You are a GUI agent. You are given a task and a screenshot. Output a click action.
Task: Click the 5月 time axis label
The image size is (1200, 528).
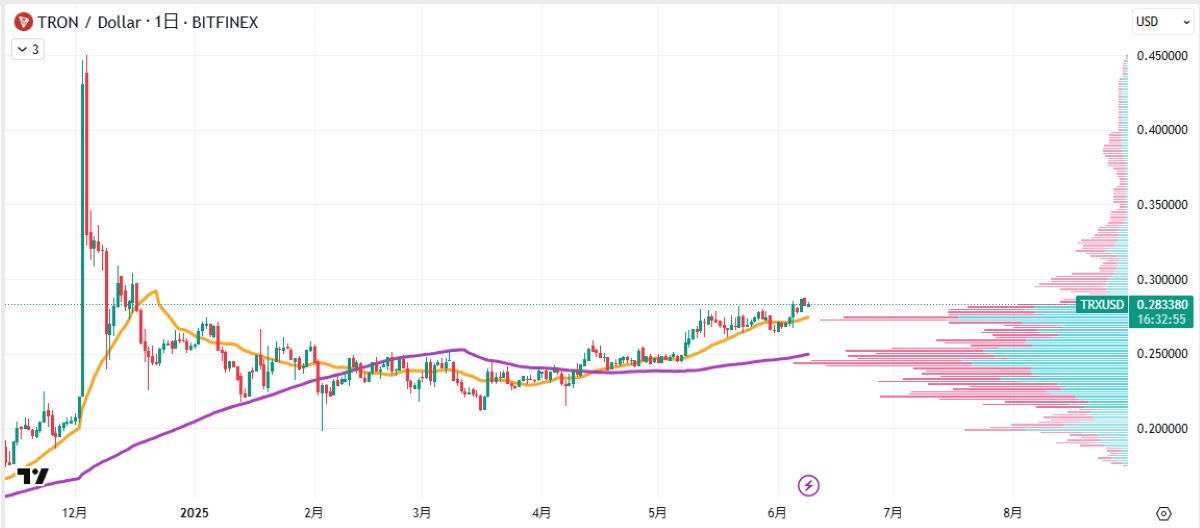tap(657, 513)
